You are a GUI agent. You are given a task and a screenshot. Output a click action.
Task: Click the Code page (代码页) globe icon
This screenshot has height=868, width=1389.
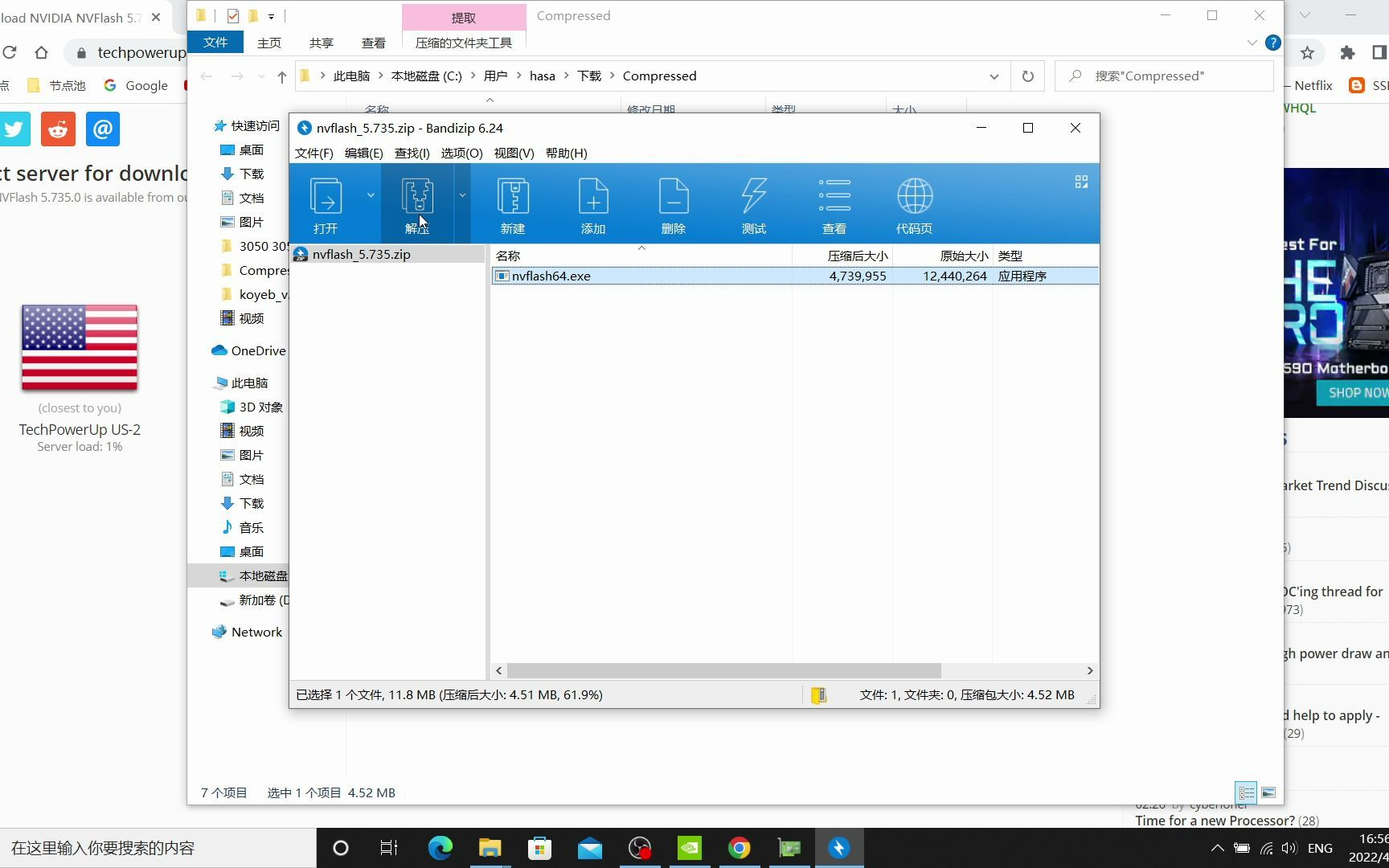915,205
